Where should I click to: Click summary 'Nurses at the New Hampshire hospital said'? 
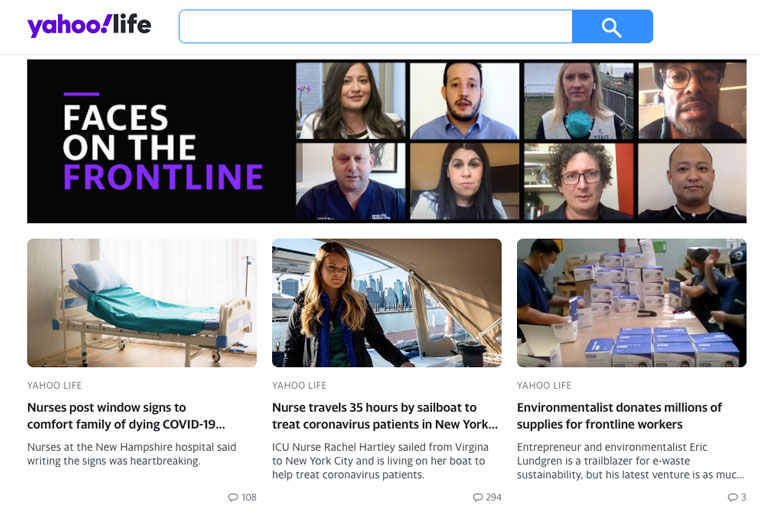click(x=132, y=454)
